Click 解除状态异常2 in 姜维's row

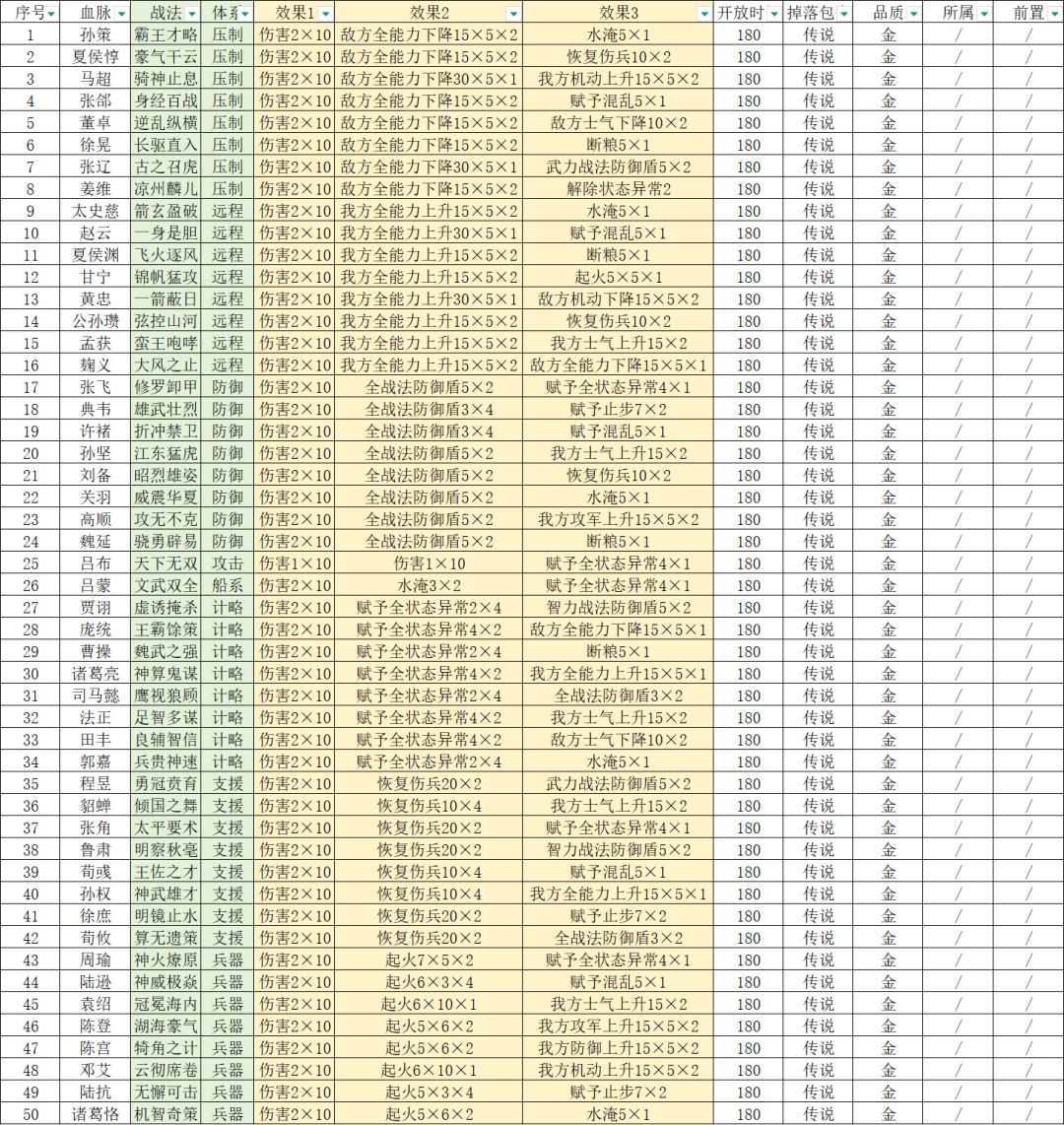[x=619, y=189]
